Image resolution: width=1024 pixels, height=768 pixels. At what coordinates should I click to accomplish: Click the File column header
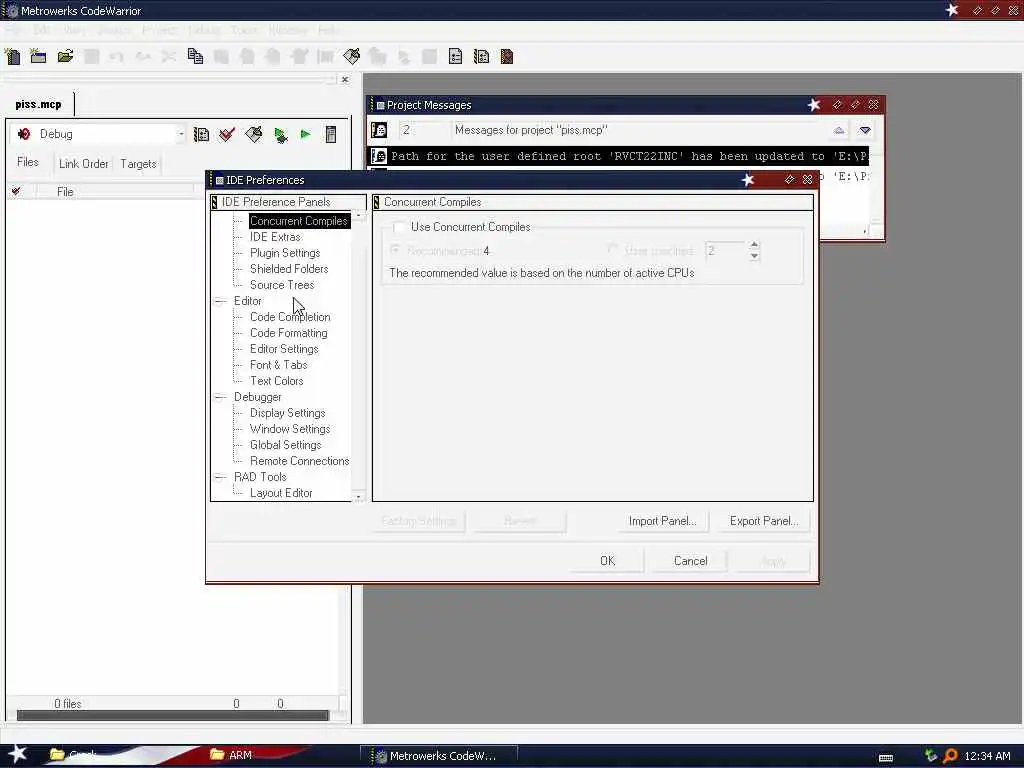(x=116, y=191)
